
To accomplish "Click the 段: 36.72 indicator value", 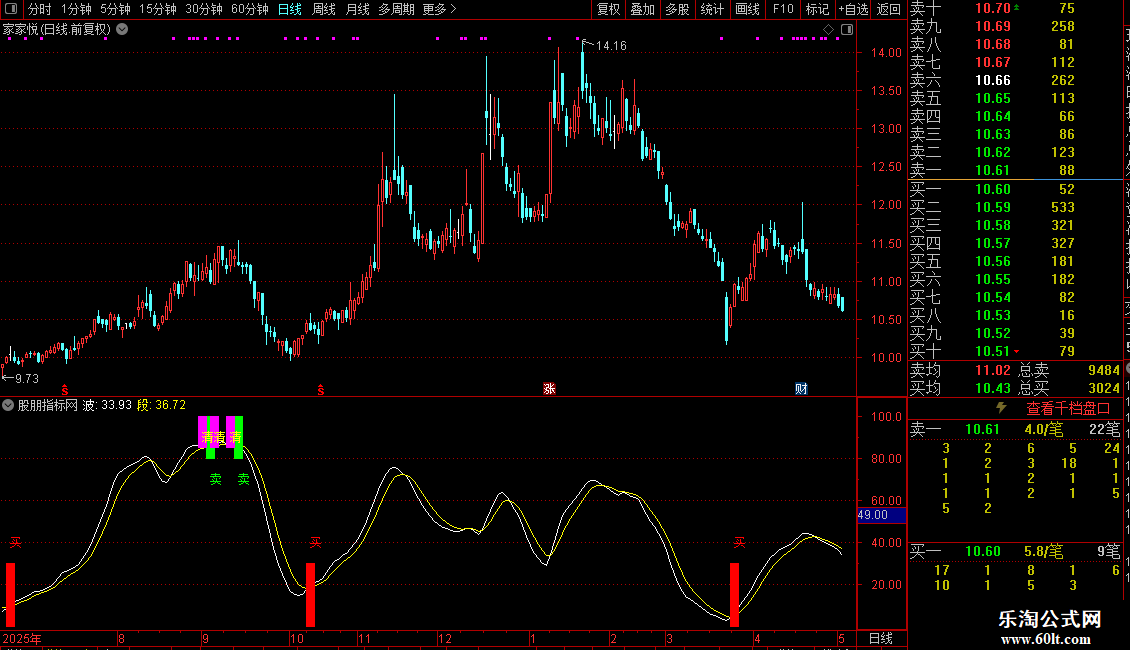I will point(161,405).
